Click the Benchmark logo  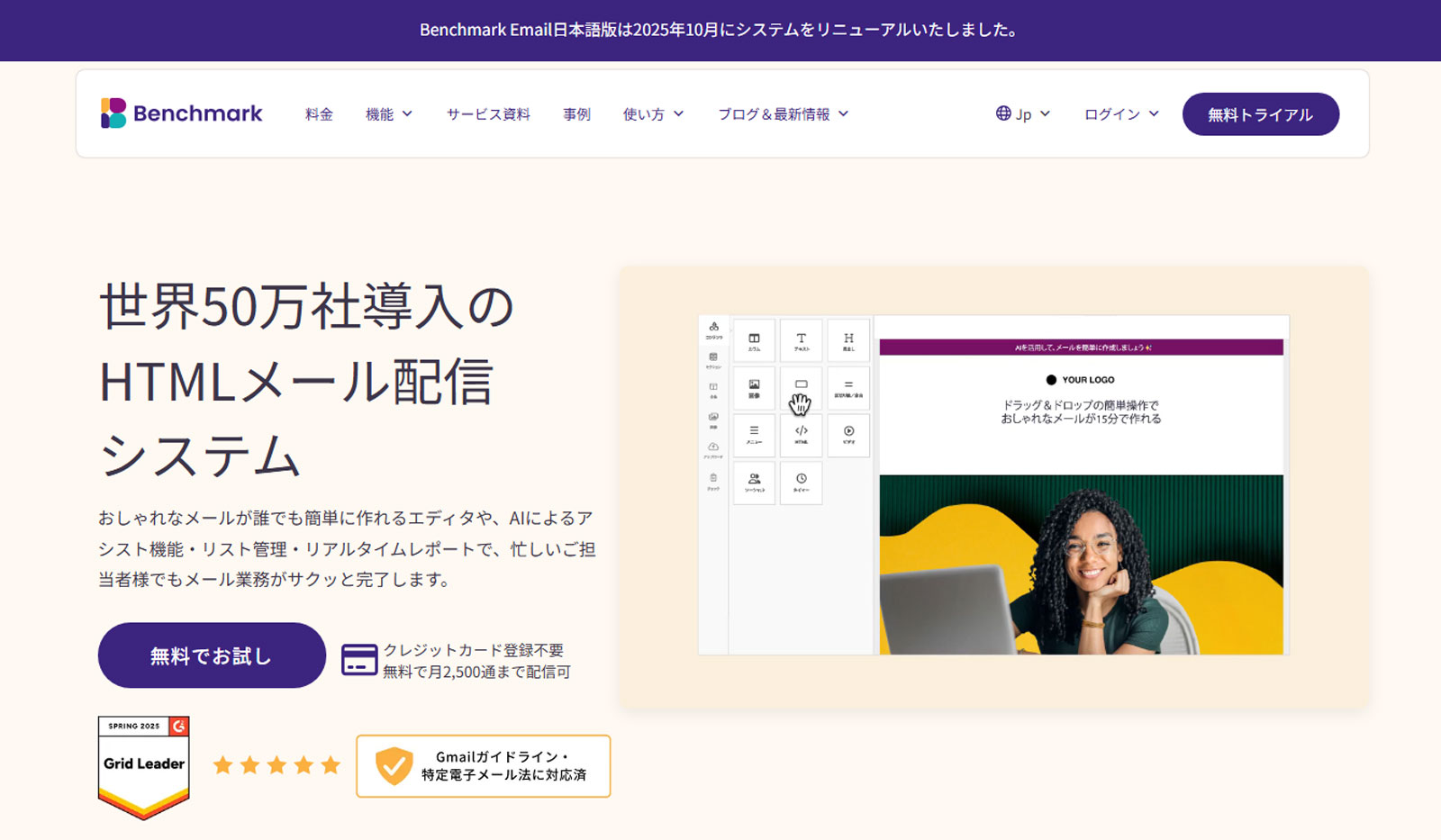point(181,113)
